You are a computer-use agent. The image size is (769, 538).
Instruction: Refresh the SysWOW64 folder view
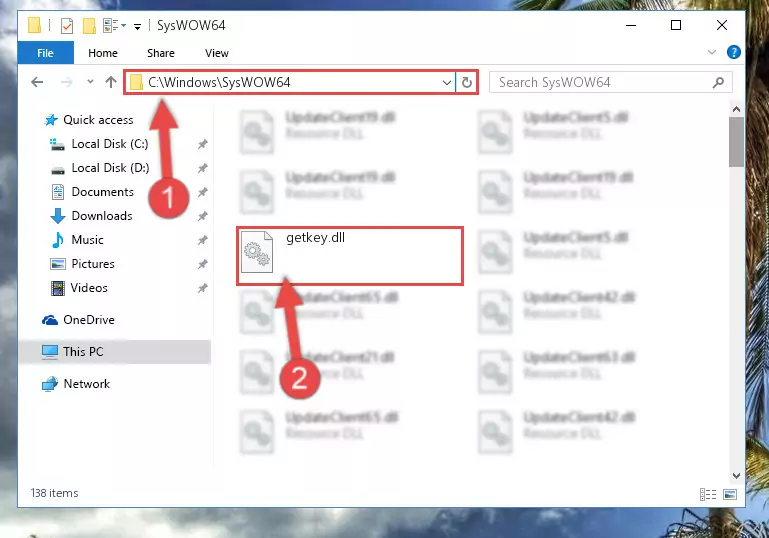[466, 82]
